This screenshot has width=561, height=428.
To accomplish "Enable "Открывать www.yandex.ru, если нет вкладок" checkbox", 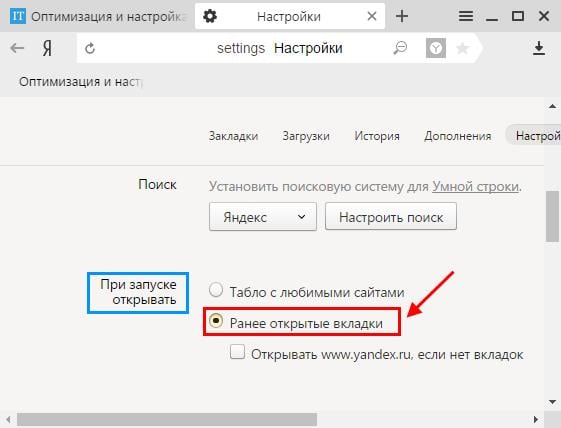I will tap(238, 352).
